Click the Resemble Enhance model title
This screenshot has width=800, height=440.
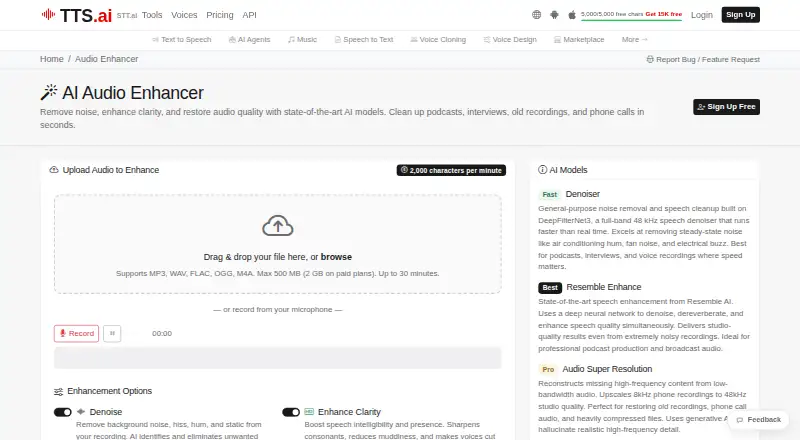click(604, 287)
